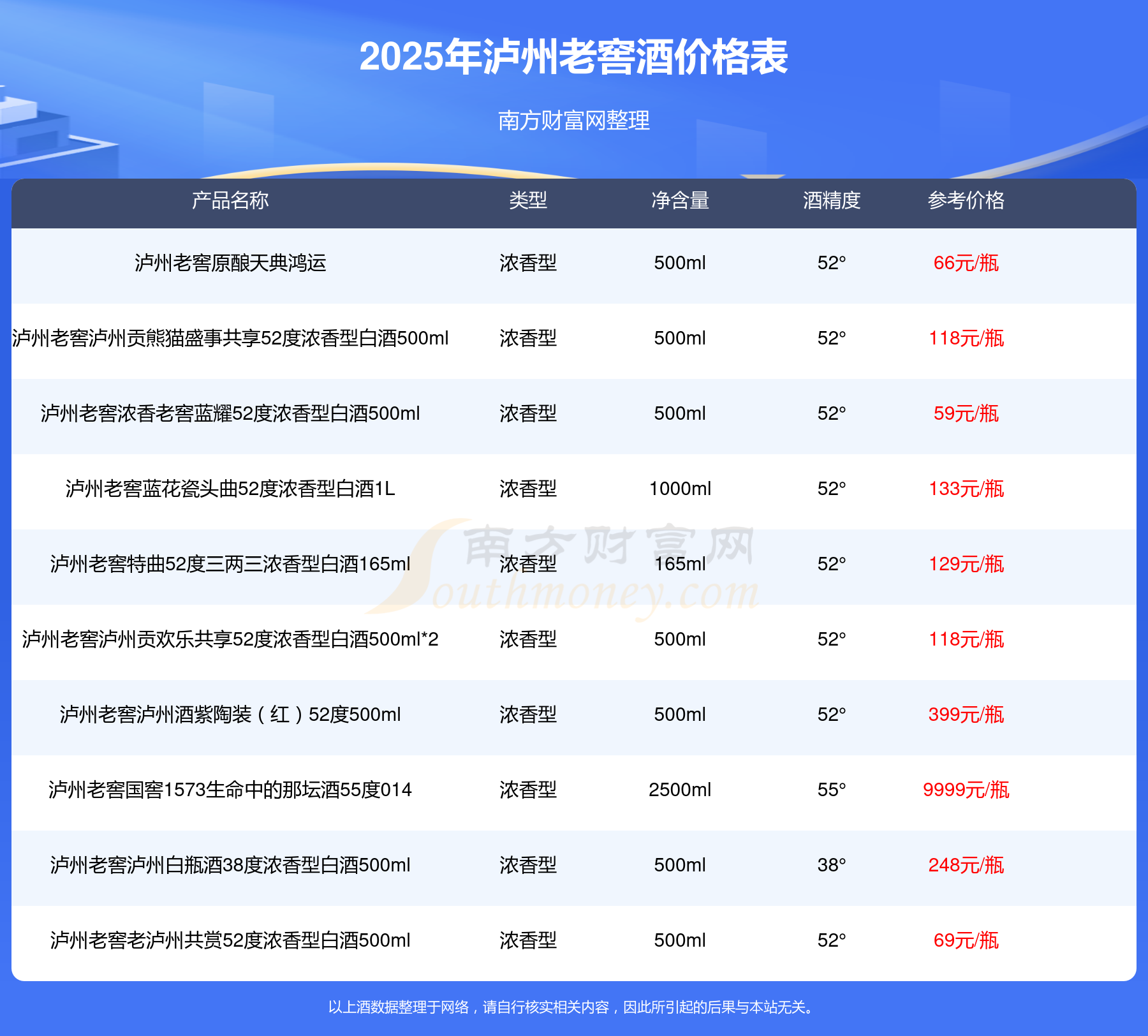Click the net content cell reading "165ml"
This screenshot has width=1148, height=1036.
(680, 564)
